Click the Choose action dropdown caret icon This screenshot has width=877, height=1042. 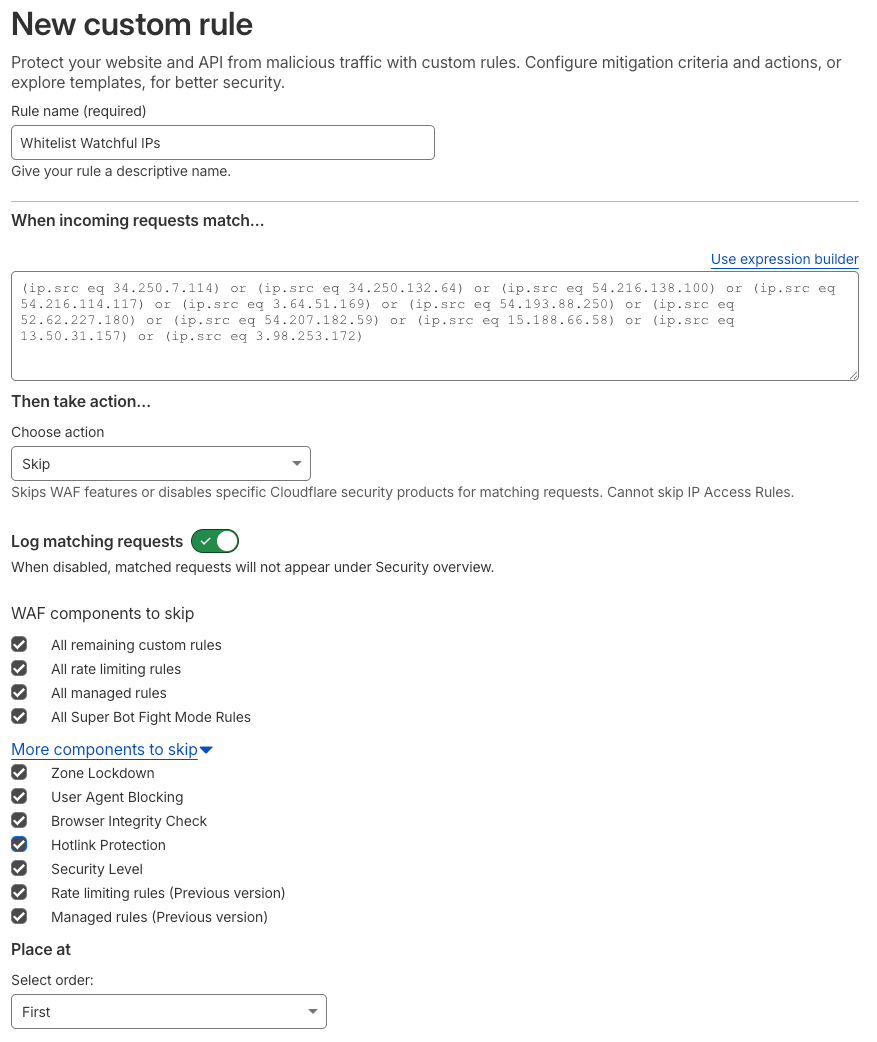point(297,463)
